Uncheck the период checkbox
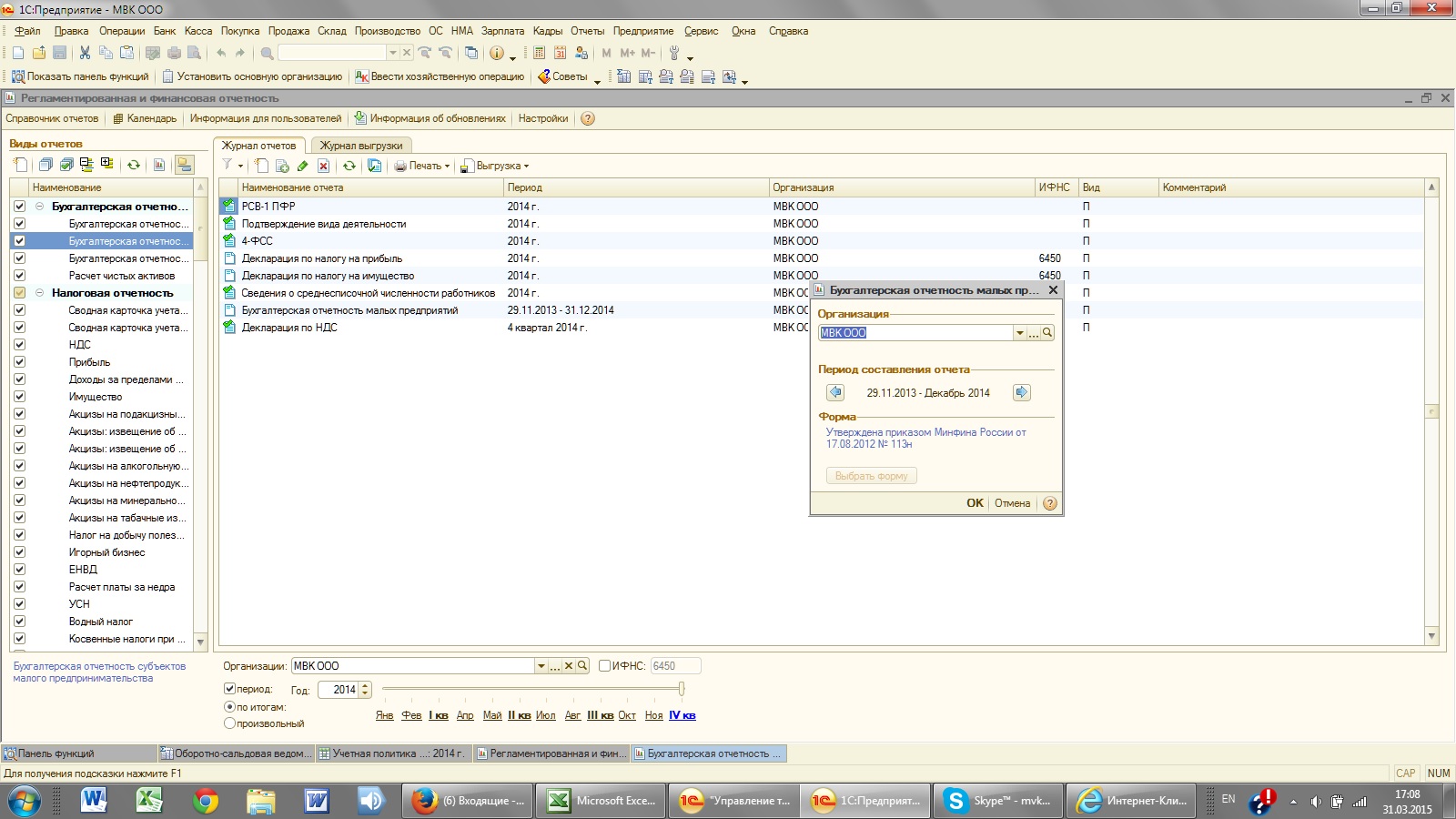Screen dimensions: 1456x819 point(229,689)
